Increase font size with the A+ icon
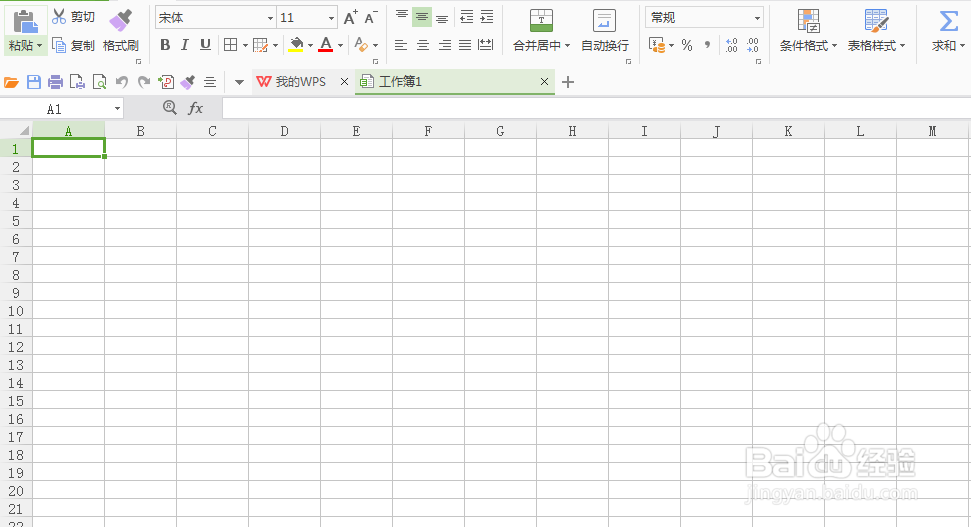Screen dimensions: 971x527 coord(351,18)
